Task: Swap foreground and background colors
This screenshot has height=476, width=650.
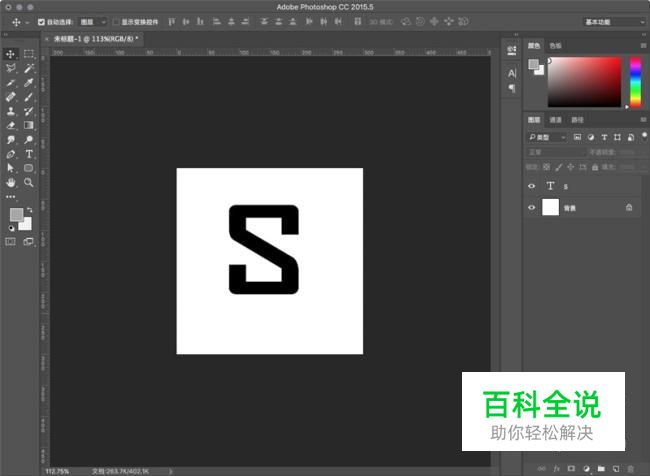Action: [29, 210]
